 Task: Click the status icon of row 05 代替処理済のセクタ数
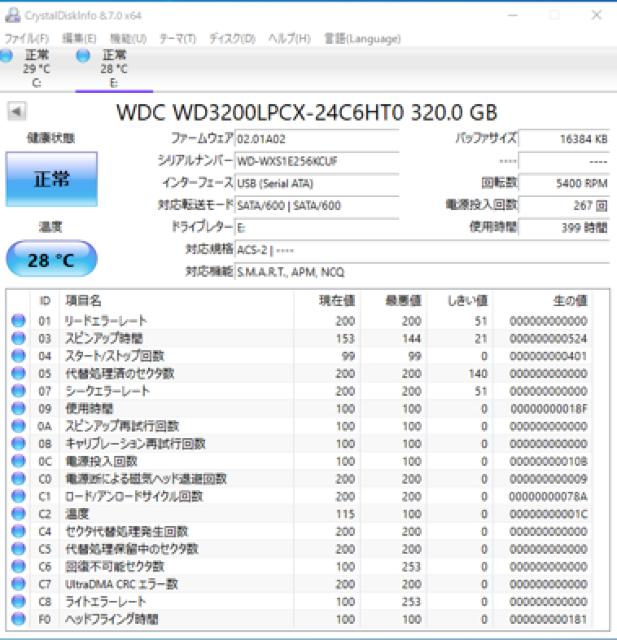[18, 373]
